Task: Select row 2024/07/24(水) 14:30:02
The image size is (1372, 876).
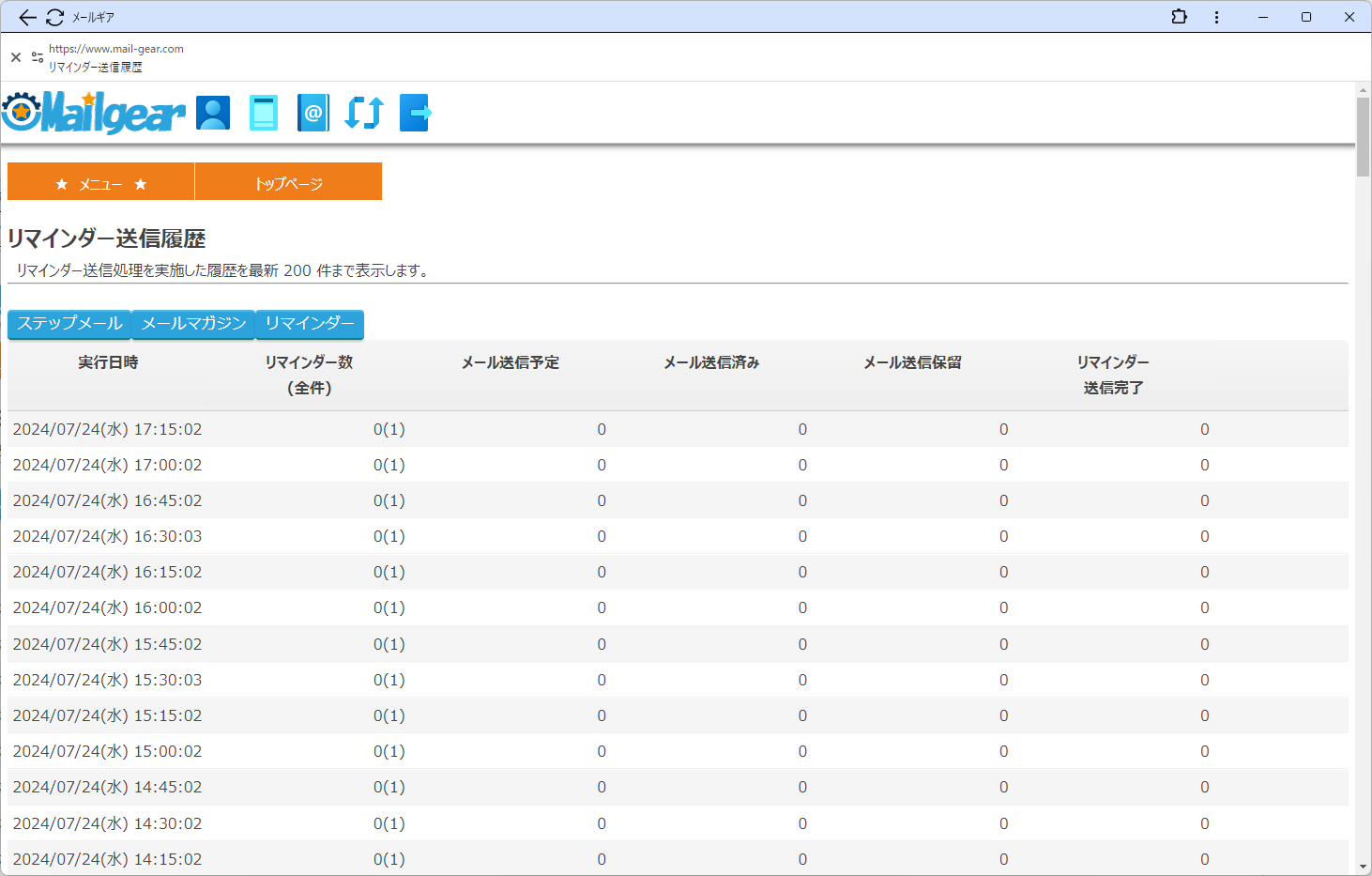Action: (678, 823)
